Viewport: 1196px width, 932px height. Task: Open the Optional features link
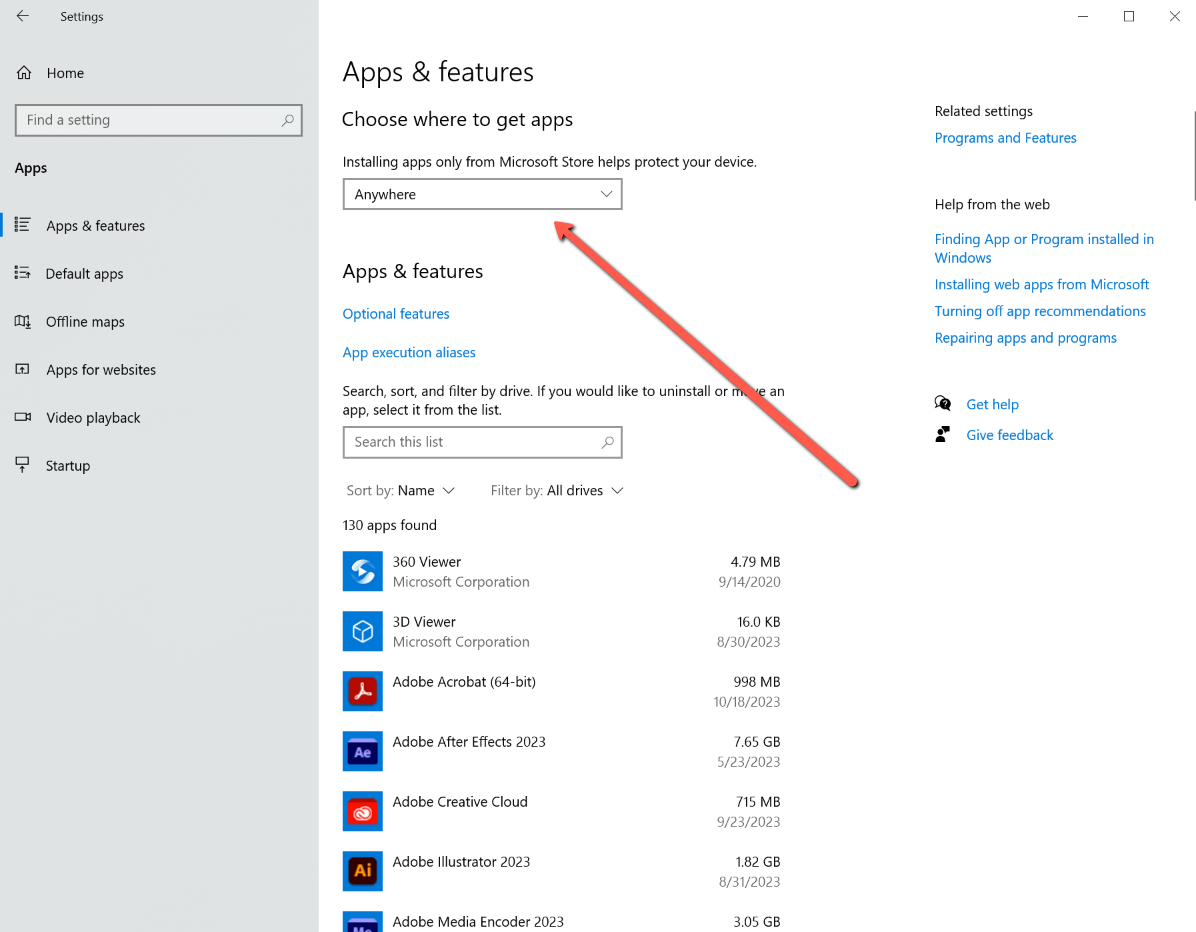(x=396, y=314)
